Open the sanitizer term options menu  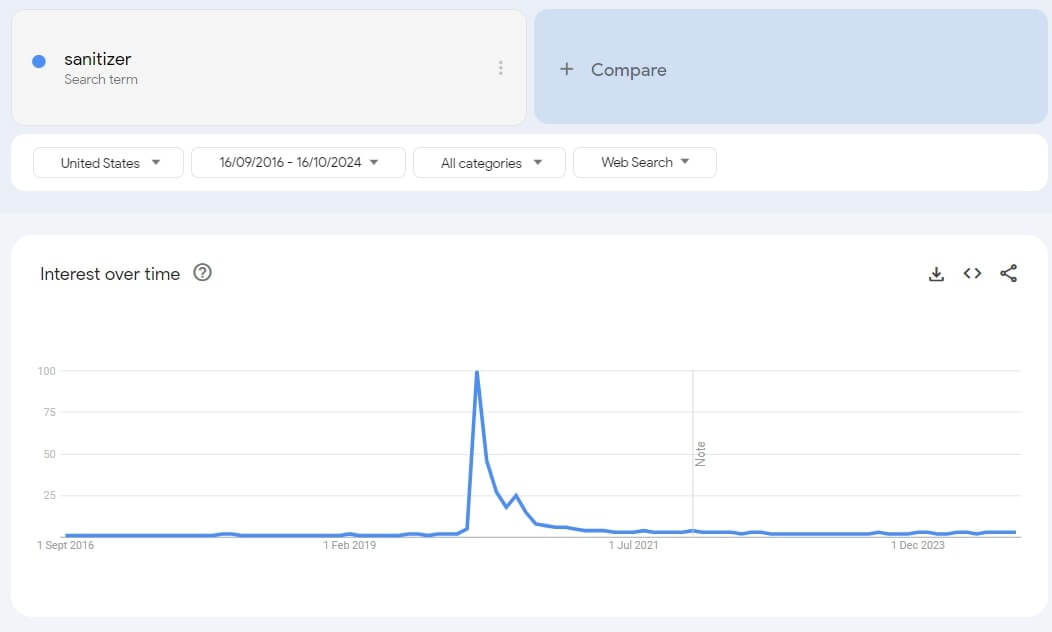(501, 68)
